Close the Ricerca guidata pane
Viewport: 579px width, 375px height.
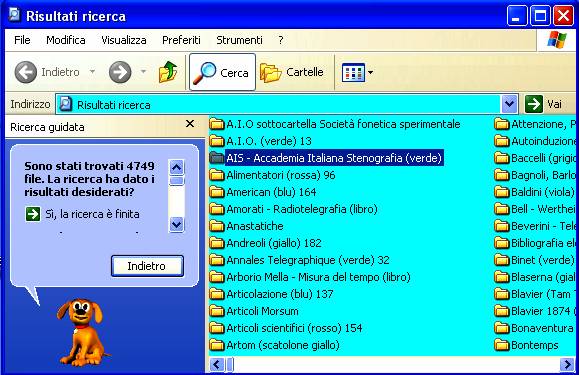[190, 124]
